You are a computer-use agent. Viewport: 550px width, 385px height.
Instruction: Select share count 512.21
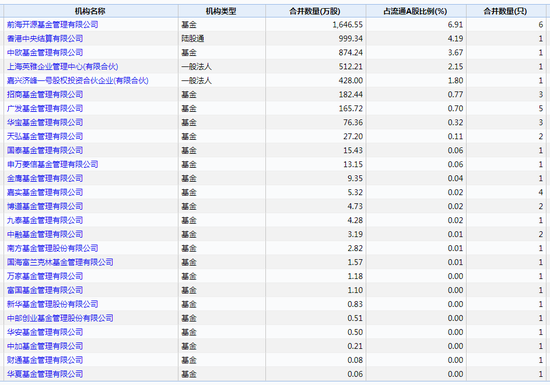point(351,67)
